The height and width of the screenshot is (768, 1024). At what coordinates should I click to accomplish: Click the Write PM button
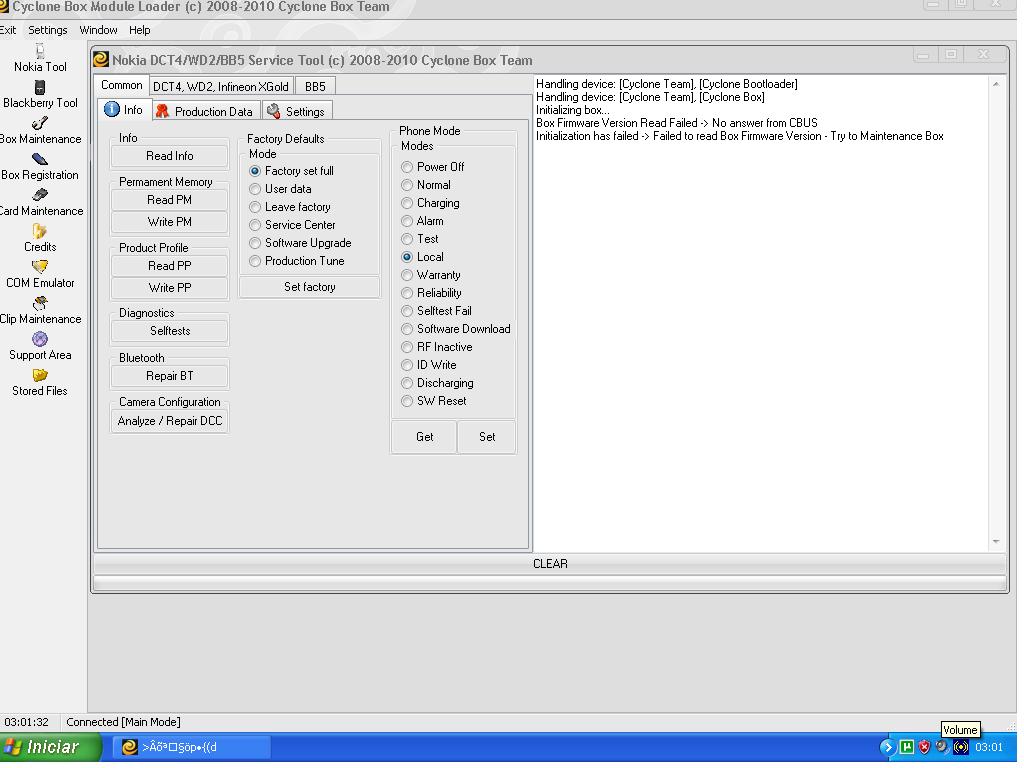pos(170,222)
